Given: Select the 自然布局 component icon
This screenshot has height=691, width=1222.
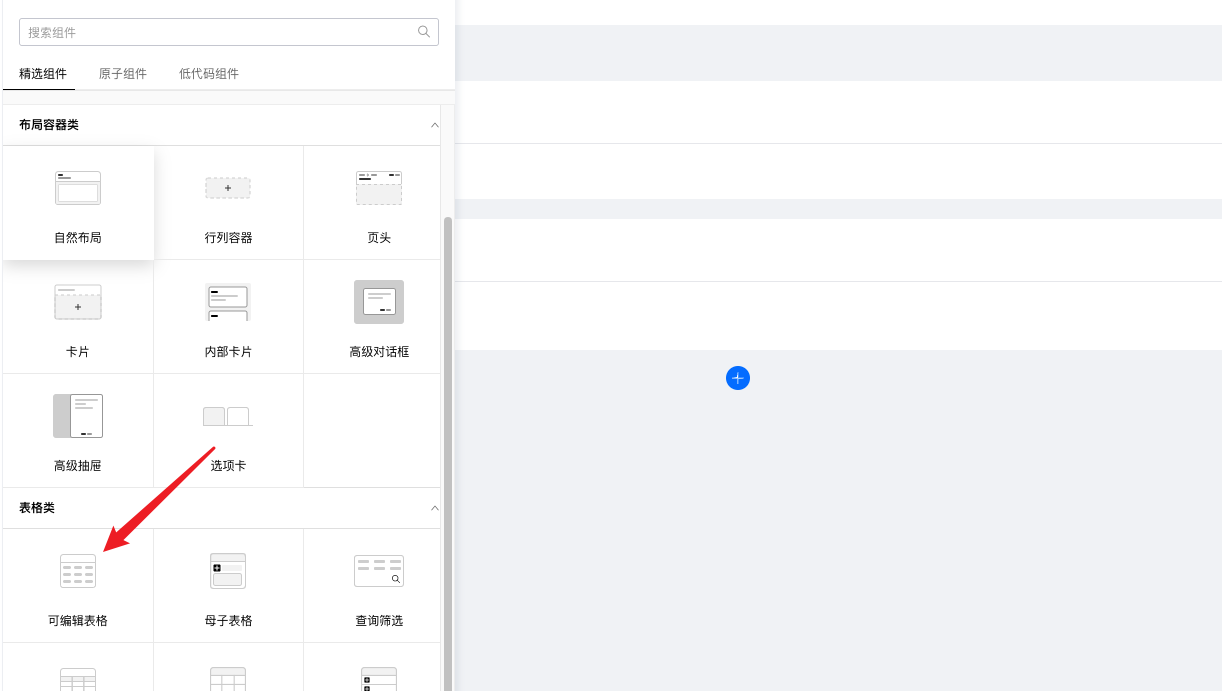Looking at the screenshot, I should [78, 188].
